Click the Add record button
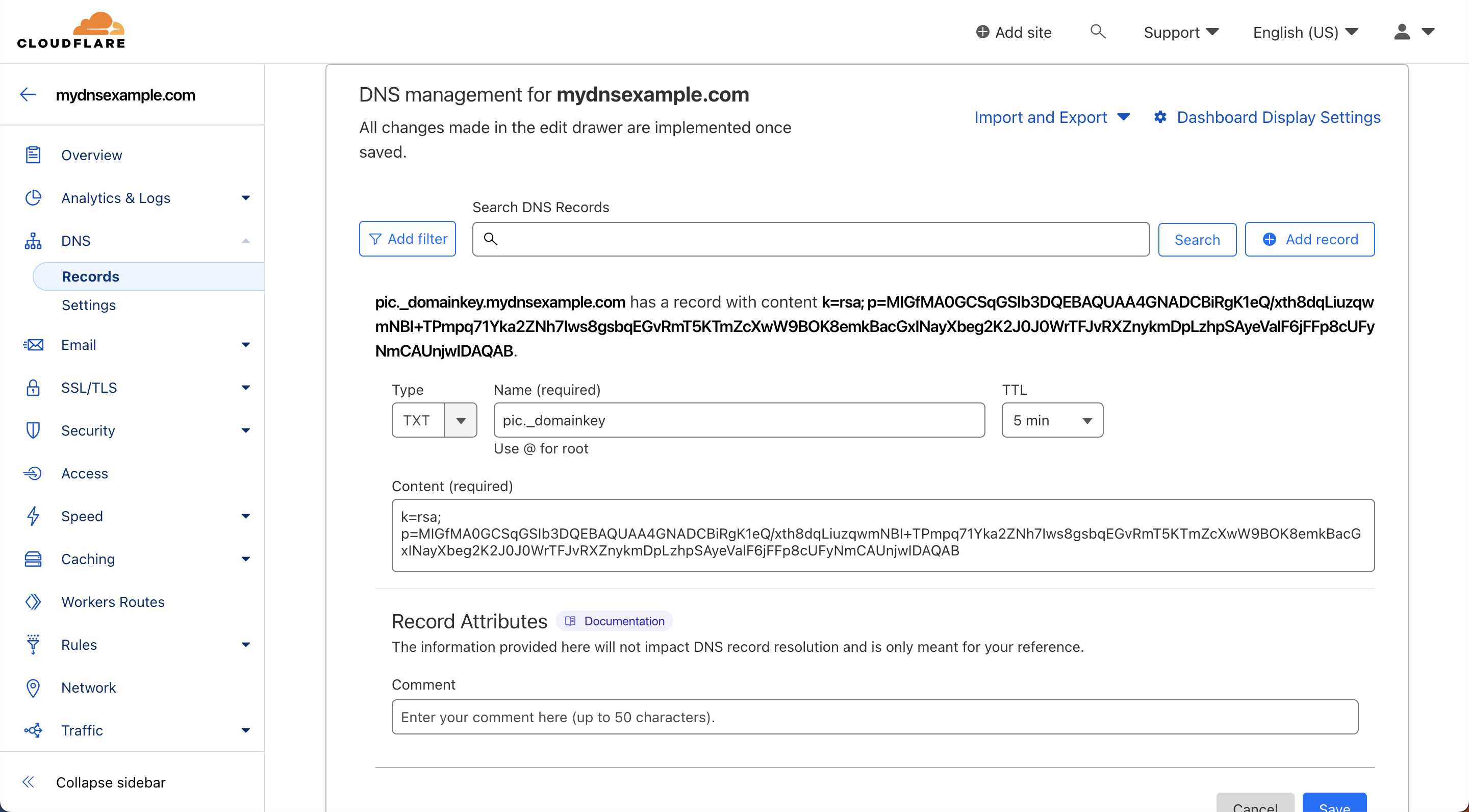The width and height of the screenshot is (1469, 812). click(1310, 239)
